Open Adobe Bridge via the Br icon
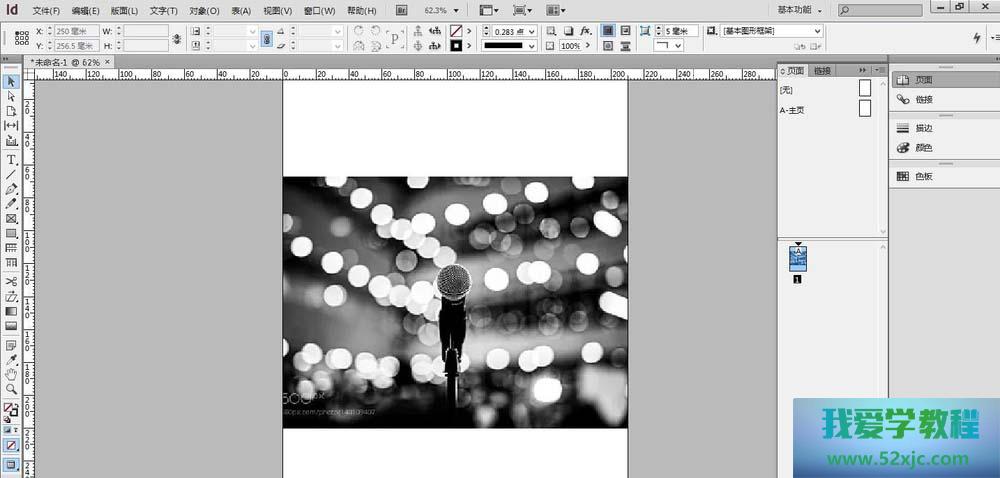This screenshot has width=1000, height=478. click(401, 10)
